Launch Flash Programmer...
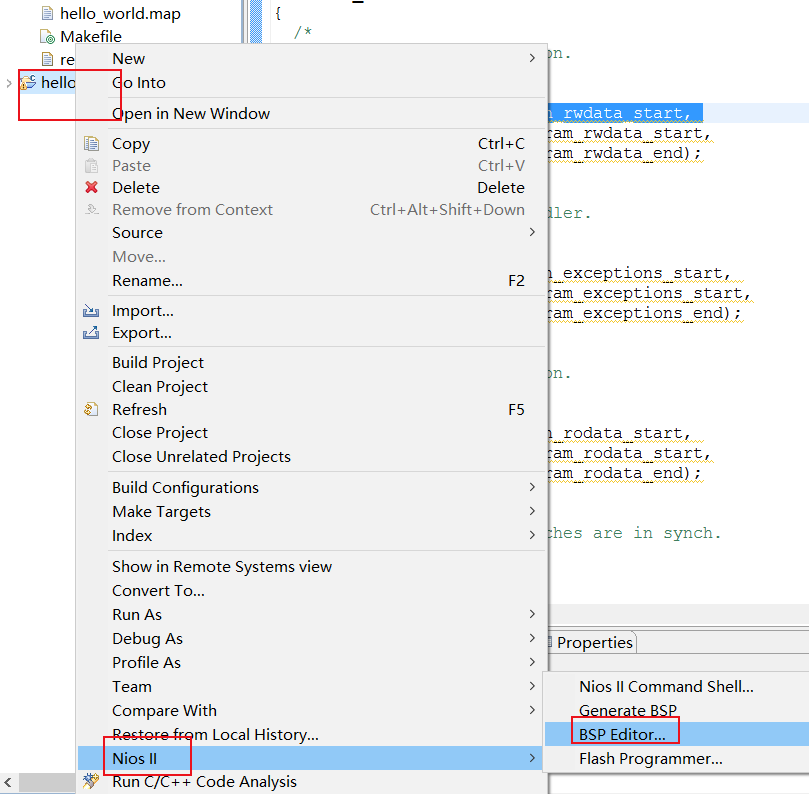This screenshot has height=794, width=809. [x=677, y=759]
